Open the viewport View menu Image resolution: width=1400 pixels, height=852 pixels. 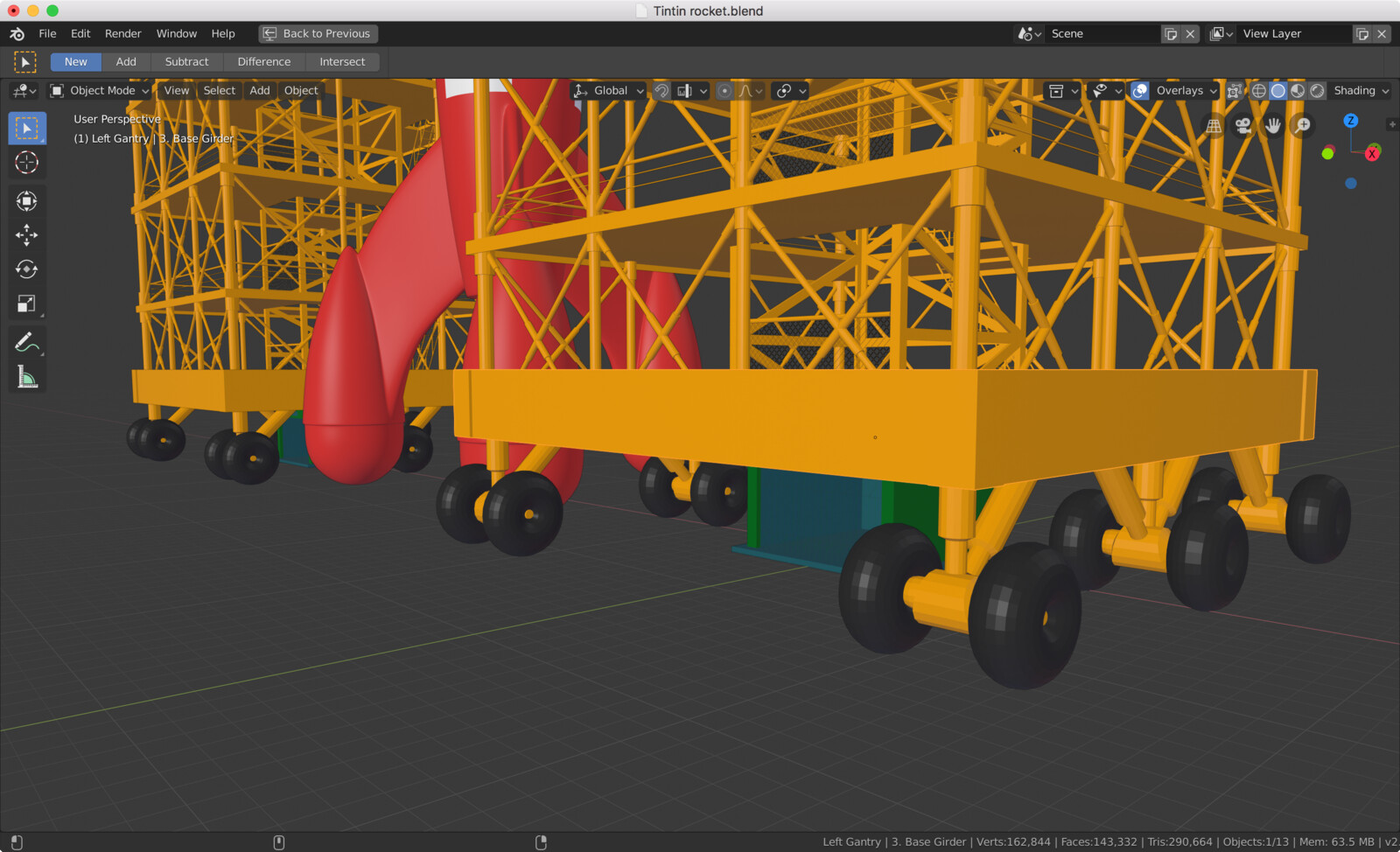coord(176,90)
